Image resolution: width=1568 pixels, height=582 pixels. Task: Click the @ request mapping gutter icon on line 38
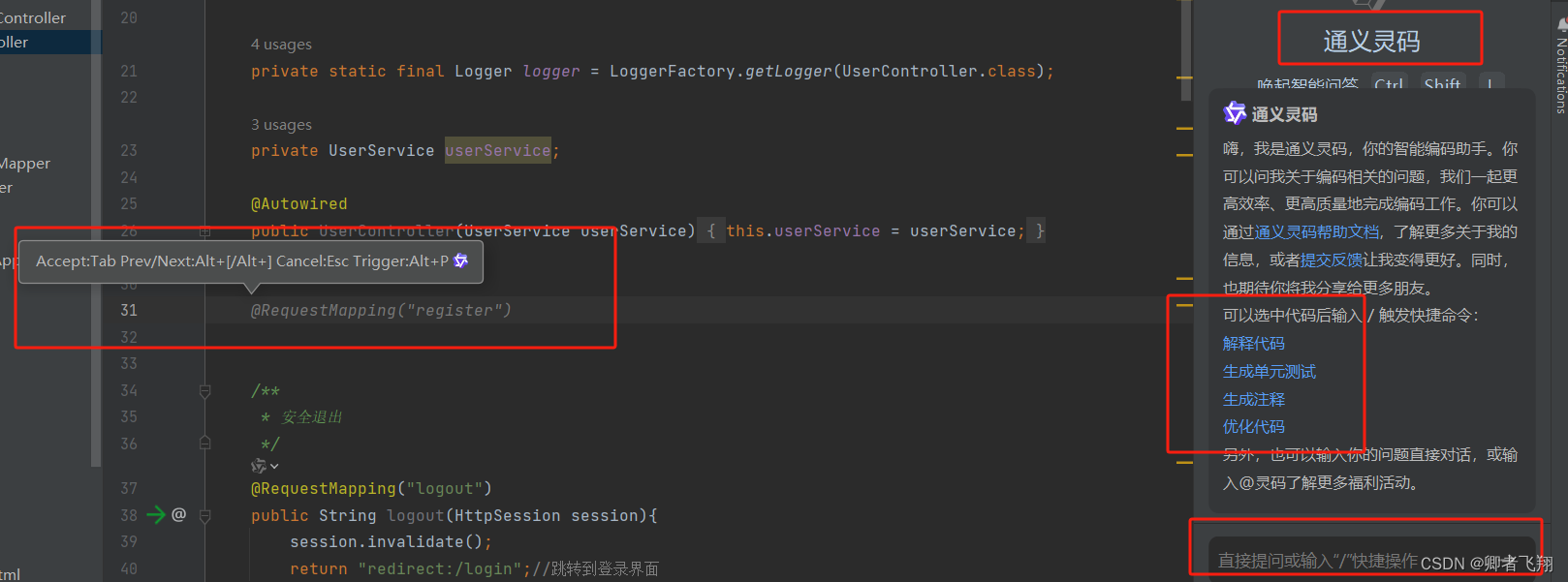coord(178,514)
